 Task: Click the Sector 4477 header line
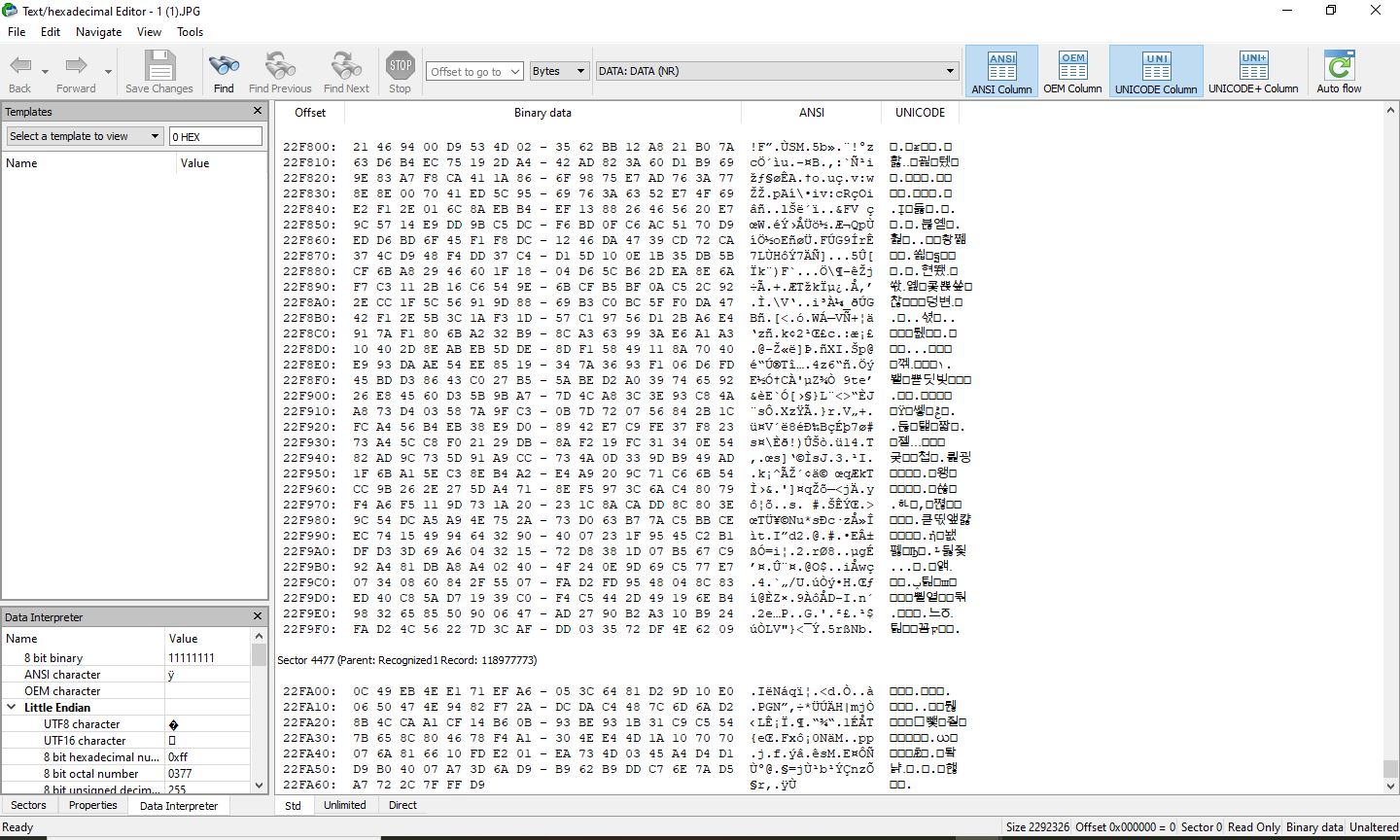tap(406, 660)
